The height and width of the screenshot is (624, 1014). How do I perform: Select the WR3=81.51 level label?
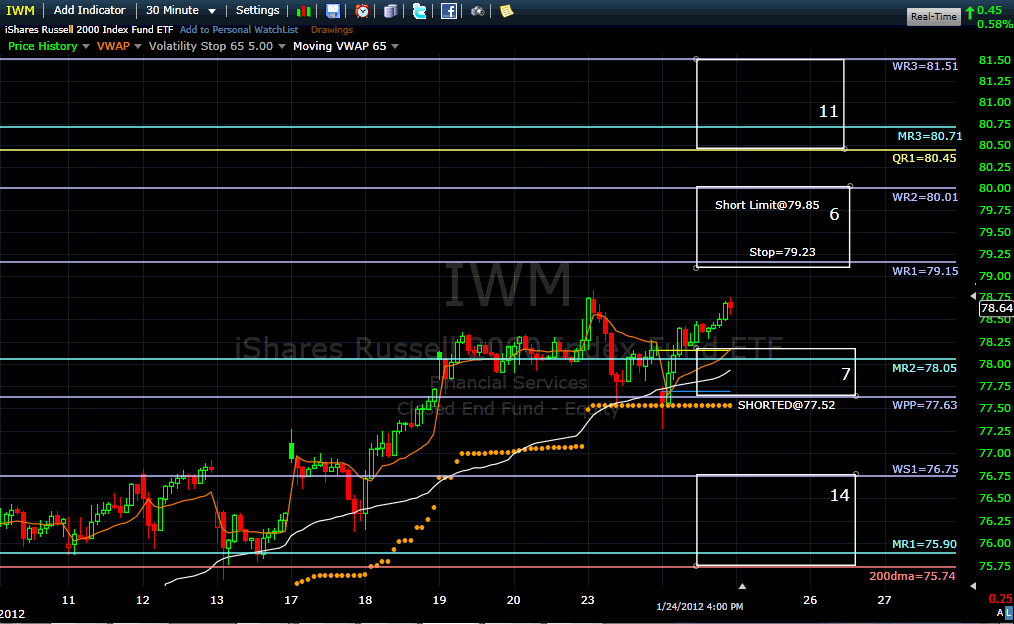pyautogui.click(x=925, y=66)
